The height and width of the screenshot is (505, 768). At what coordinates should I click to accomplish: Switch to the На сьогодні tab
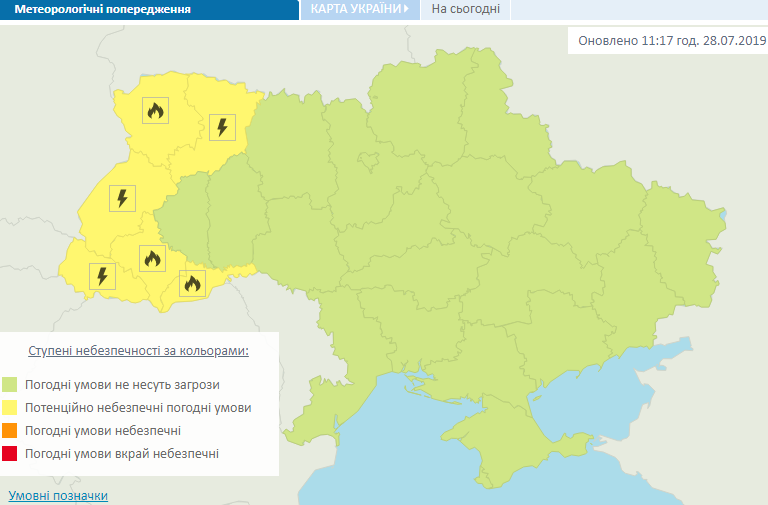tap(465, 9)
